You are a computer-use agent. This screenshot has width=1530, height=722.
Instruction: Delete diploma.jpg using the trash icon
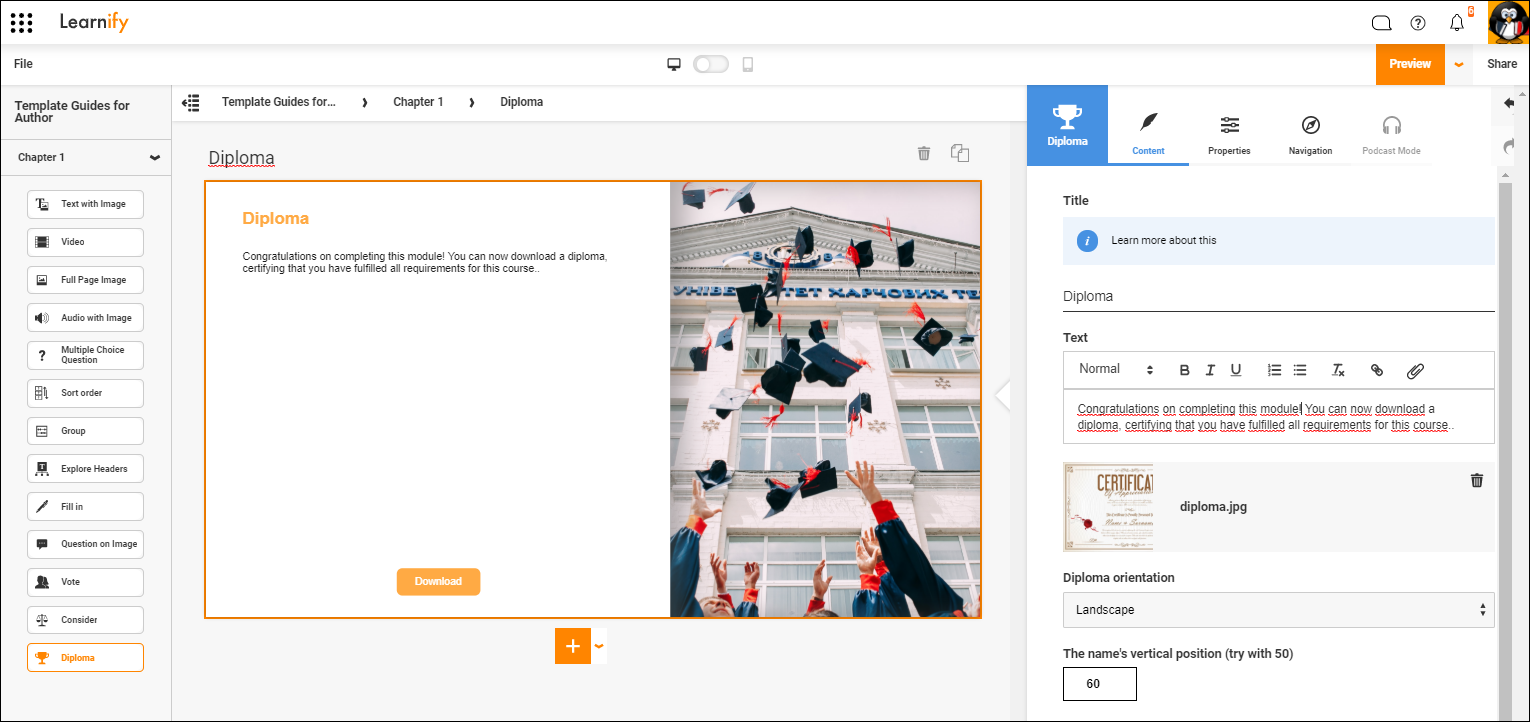point(1477,480)
